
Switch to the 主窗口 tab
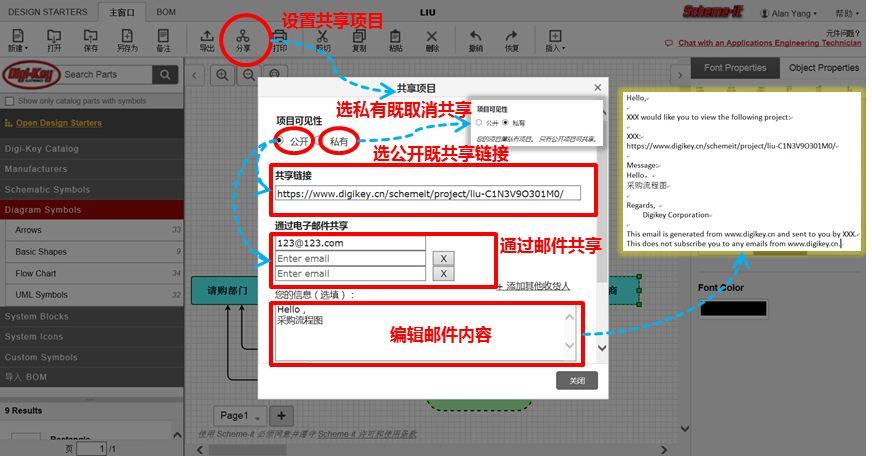122,12
